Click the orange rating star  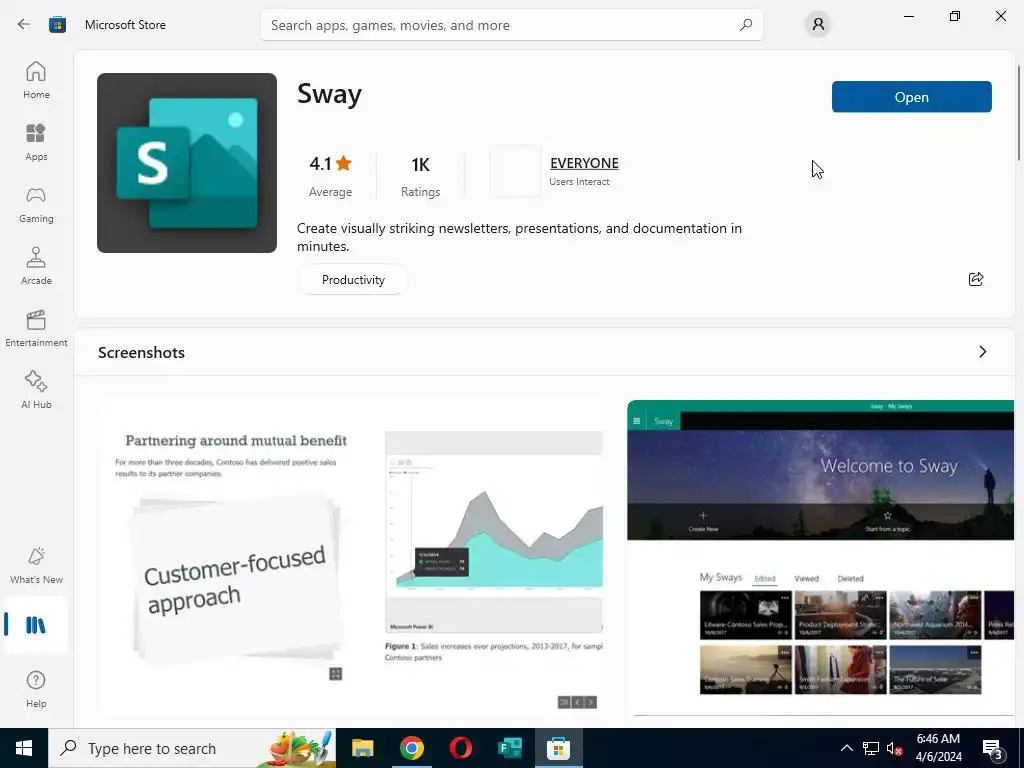pyautogui.click(x=344, y=163)
